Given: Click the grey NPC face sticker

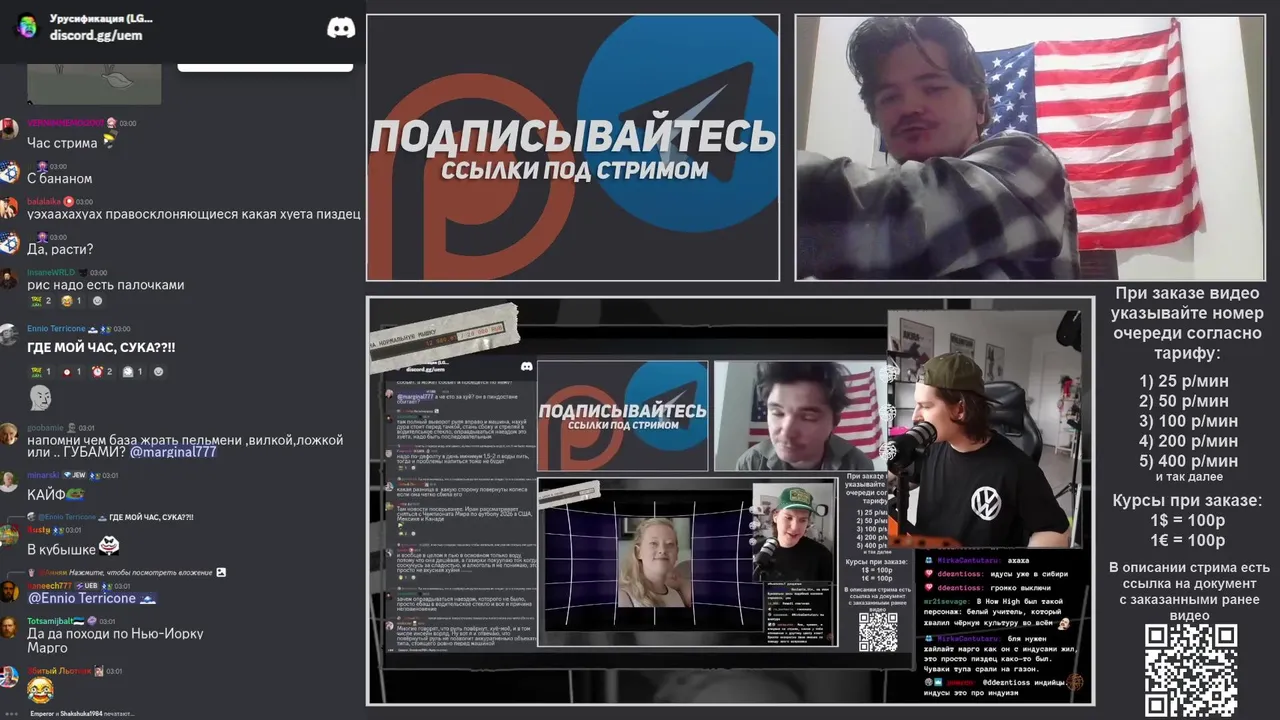Looking at the screenshot, I should point(40,399).
